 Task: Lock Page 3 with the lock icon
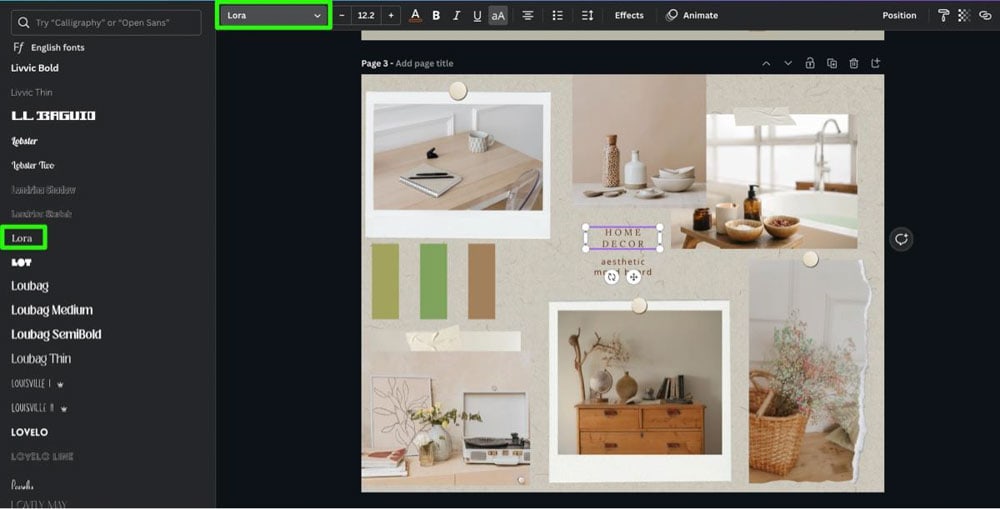[810, 63]
